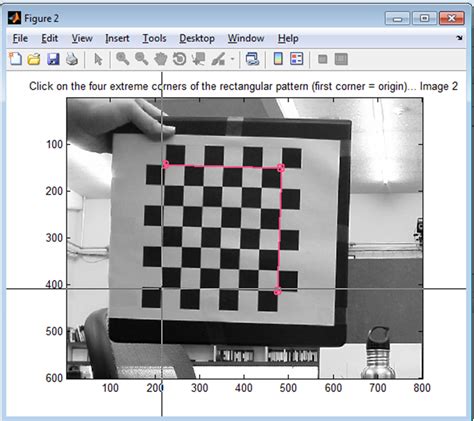
Task: Click the Figure 2 title text
Action: click(x=42, y=18)
